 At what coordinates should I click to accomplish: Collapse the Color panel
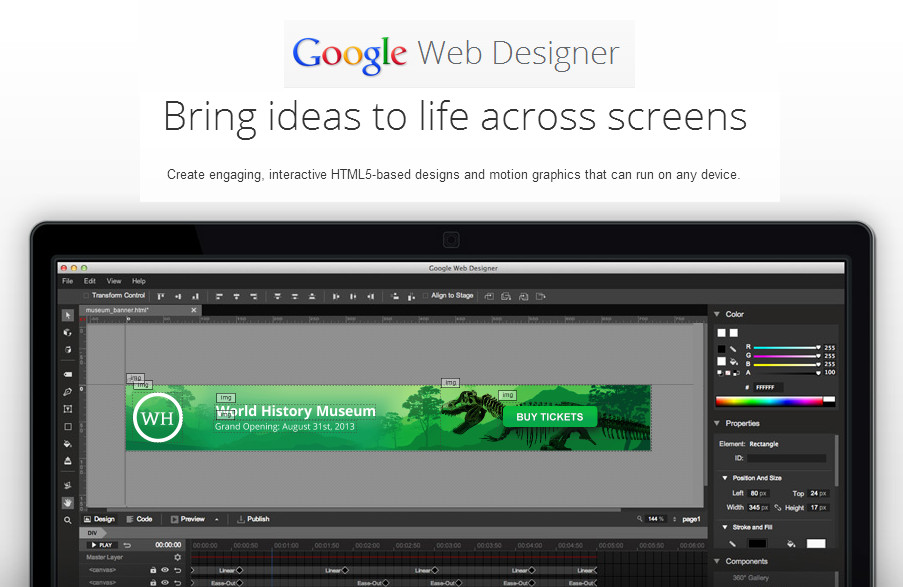pos(716,313)
